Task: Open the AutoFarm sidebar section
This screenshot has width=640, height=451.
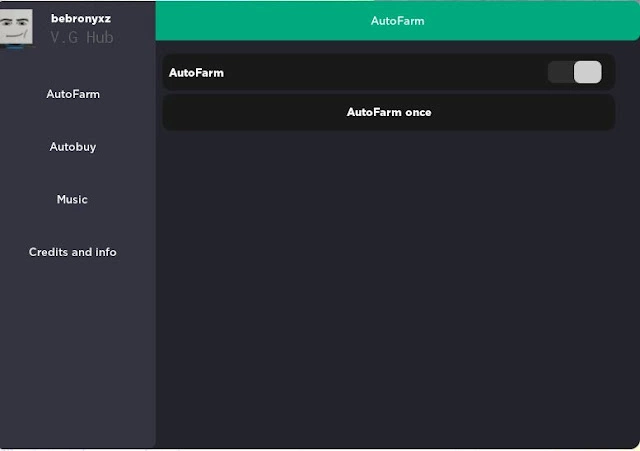Action: (73, 94)
